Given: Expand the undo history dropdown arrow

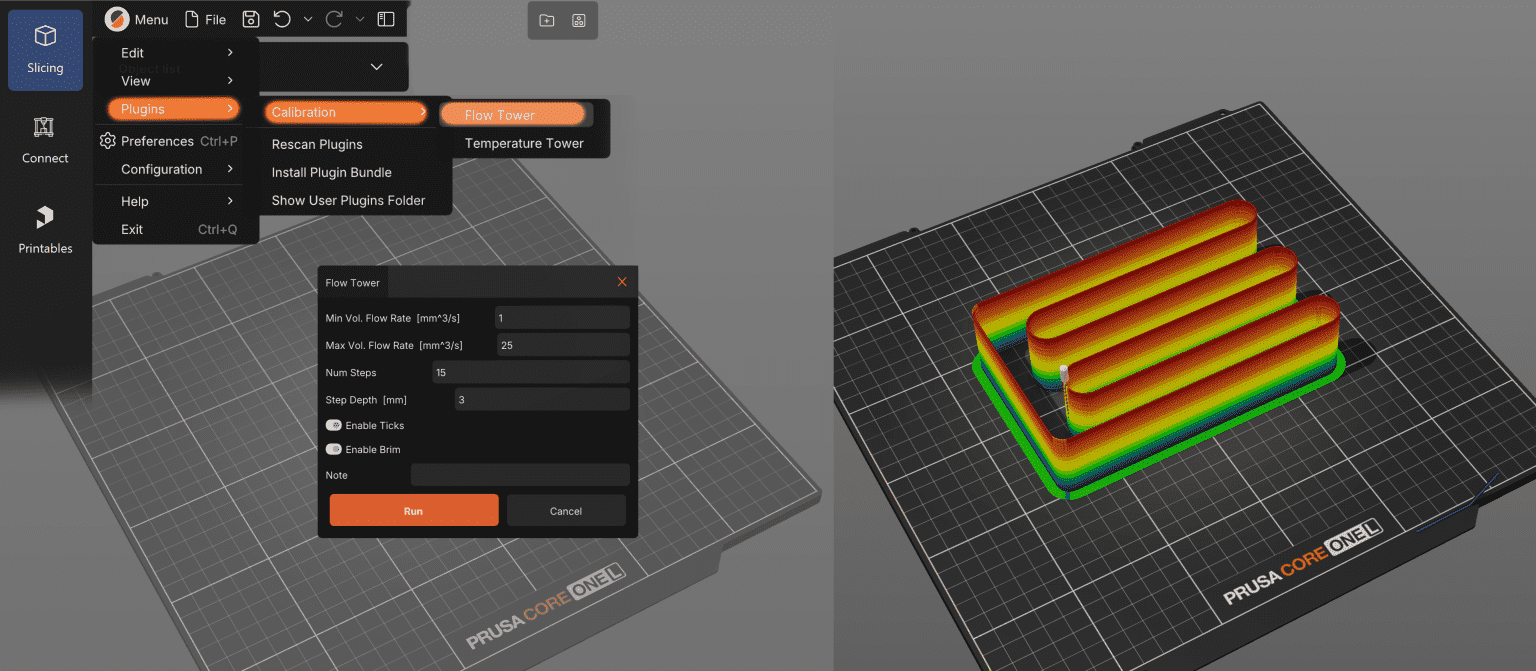Looking at the screenshot, I should coord(308,19).
